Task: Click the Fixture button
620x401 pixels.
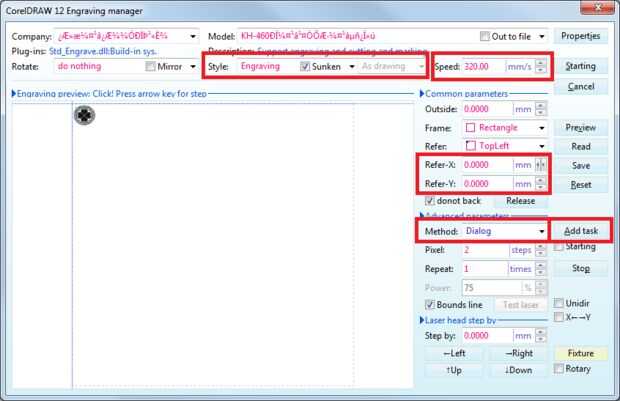Action: coord(580,353)
